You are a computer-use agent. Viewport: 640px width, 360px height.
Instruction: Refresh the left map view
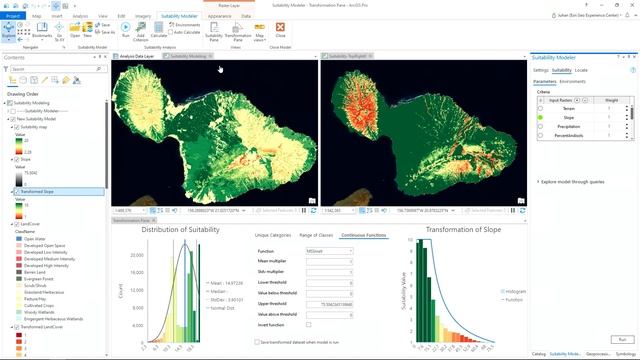click(x=313, y=211)
